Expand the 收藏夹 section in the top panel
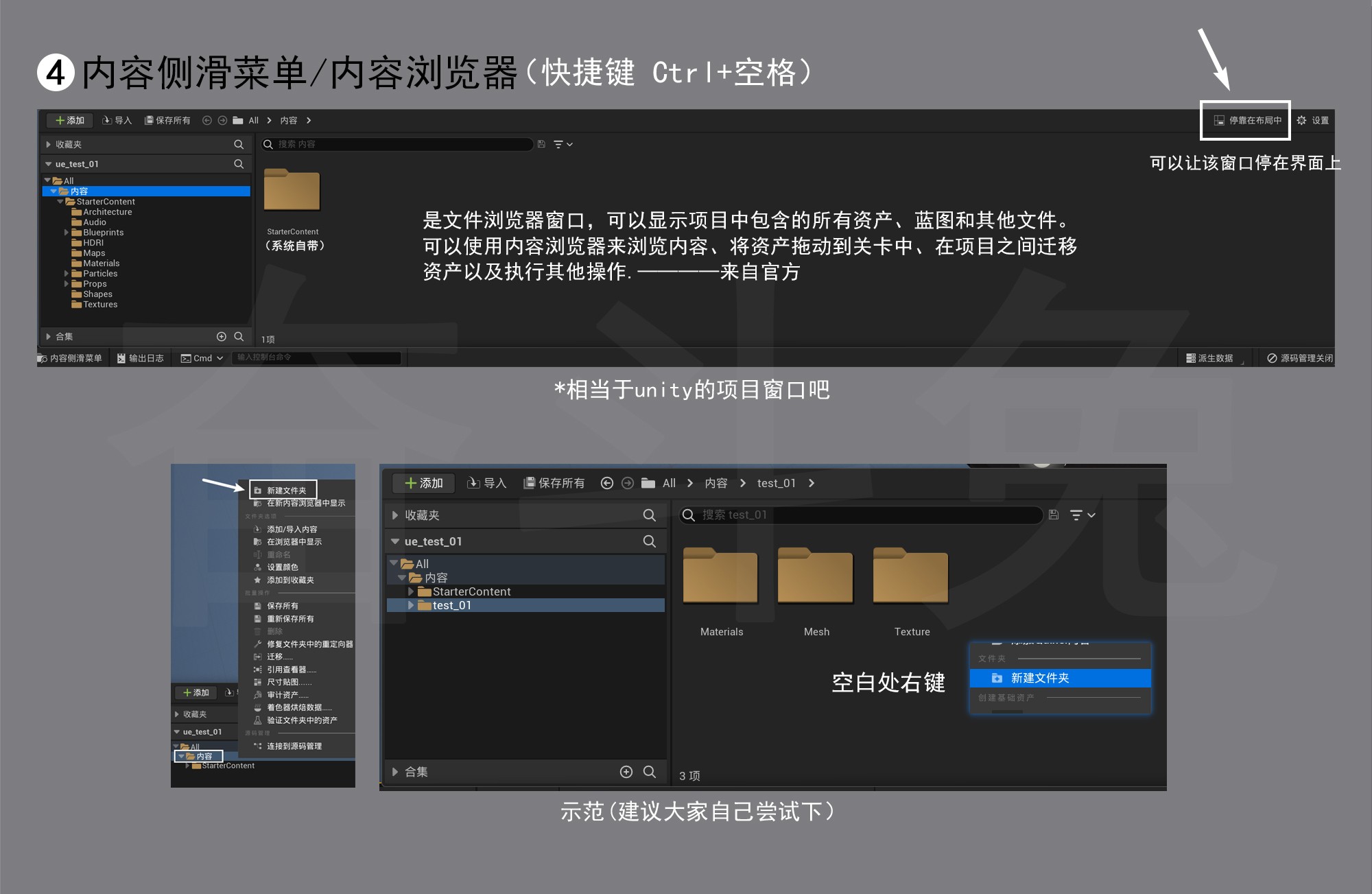Image resolution: width=1372 pixels, height=894 pixels. pyautogui.click(x=48, y=145)
